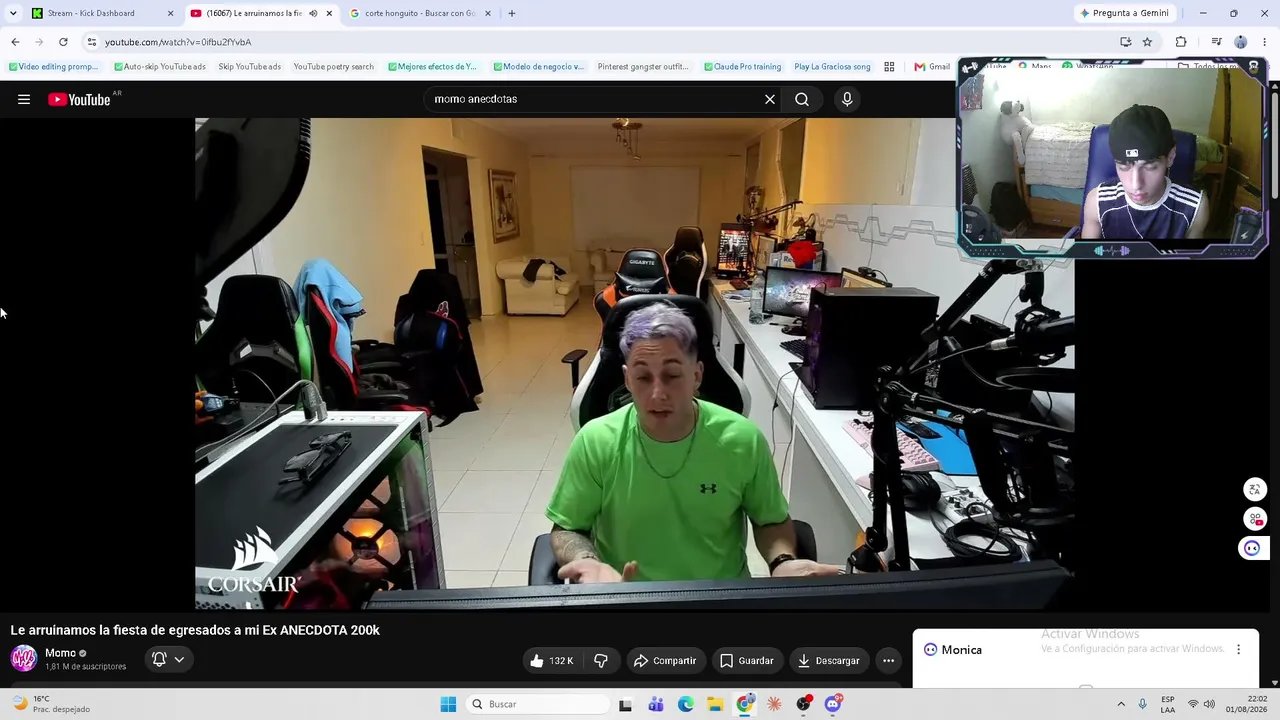
Task: Show hidden system tray icons chevron
Action: [1121, 704]
